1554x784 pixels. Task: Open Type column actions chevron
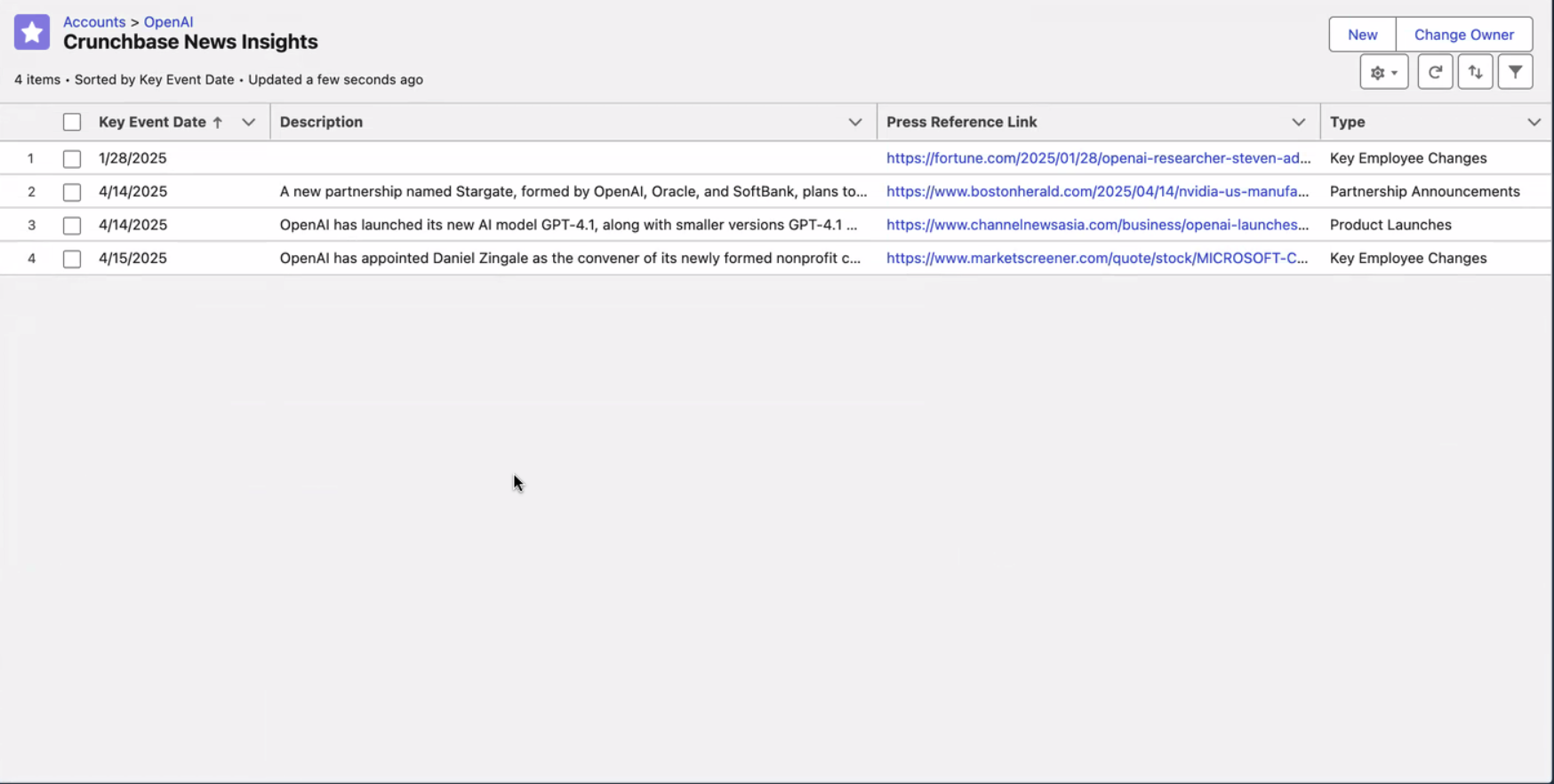pos(1534,123)
